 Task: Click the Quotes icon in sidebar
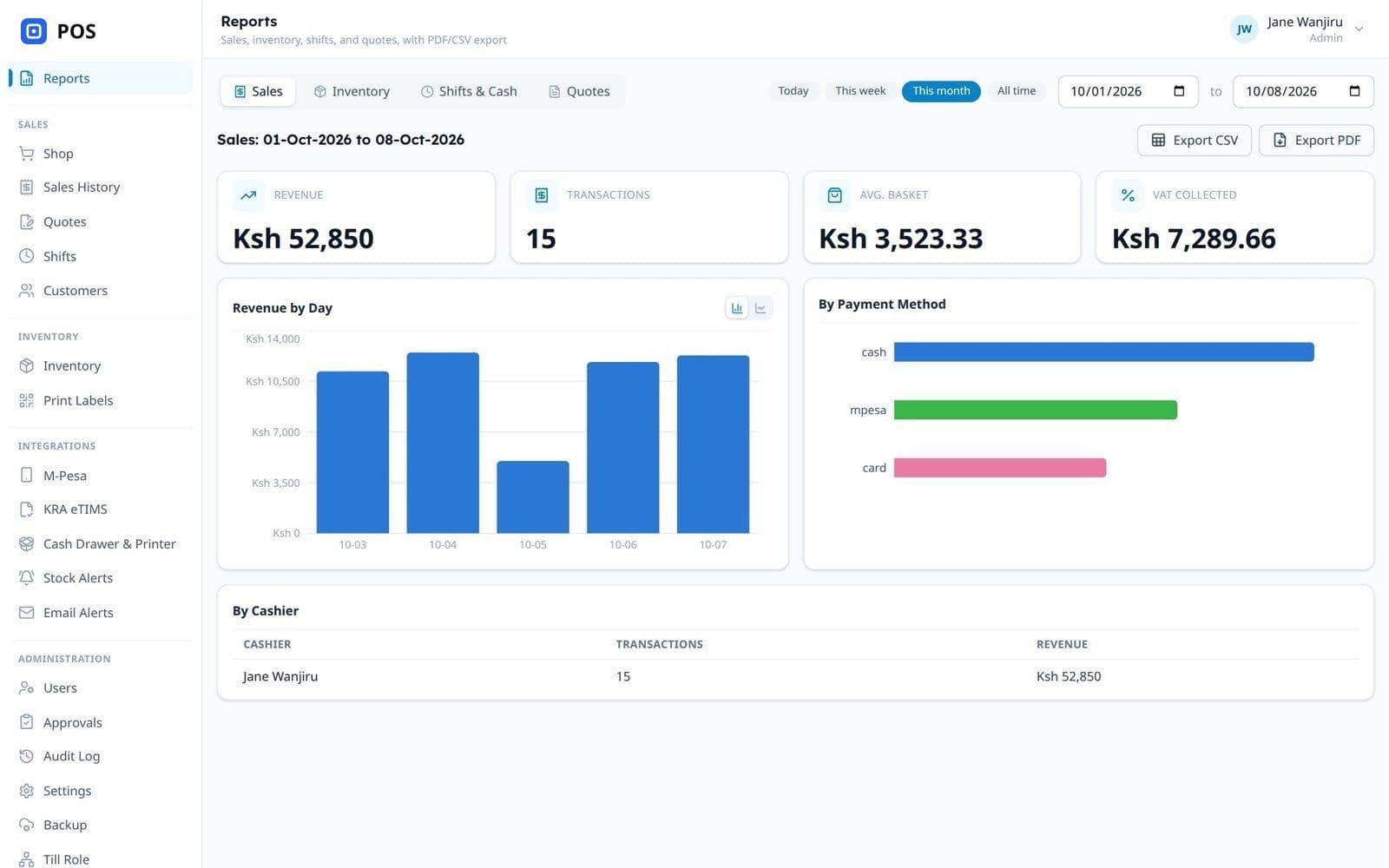[27, 222]
